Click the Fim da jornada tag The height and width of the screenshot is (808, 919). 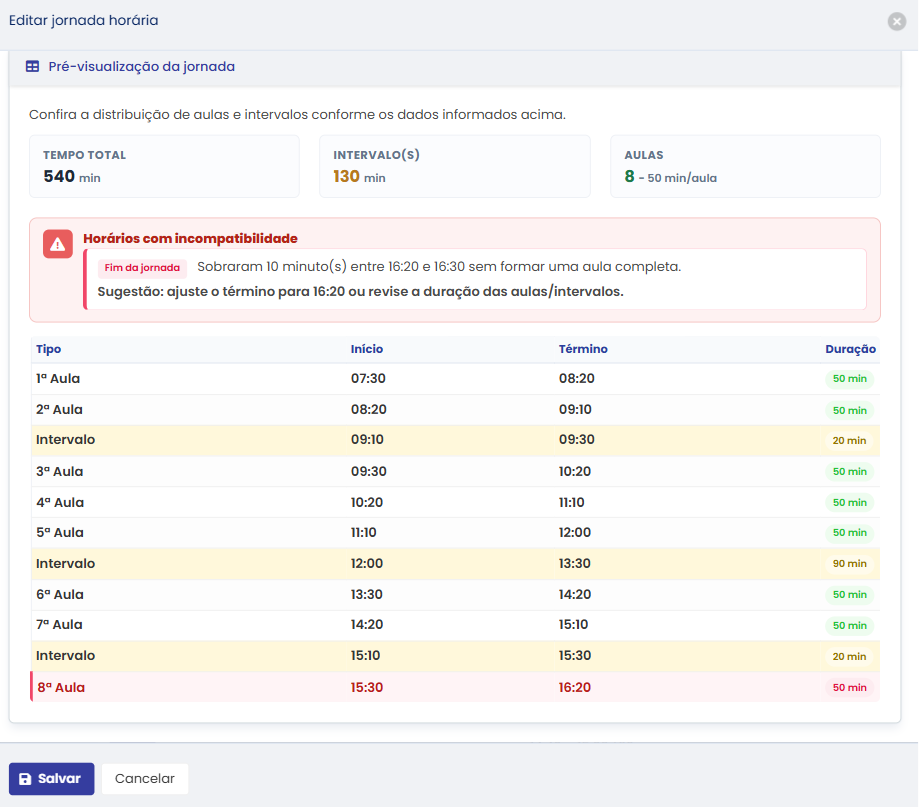pos(142,268)
